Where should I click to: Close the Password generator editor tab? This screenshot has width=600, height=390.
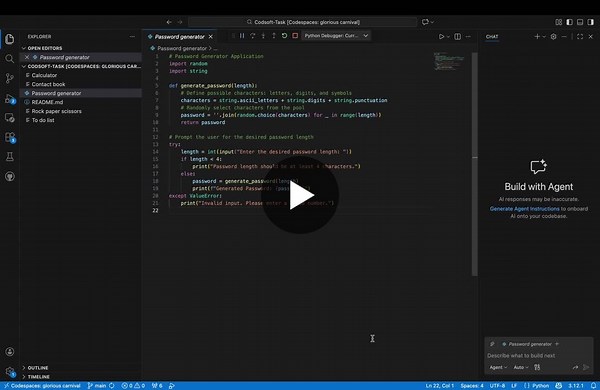click(210, 37)
